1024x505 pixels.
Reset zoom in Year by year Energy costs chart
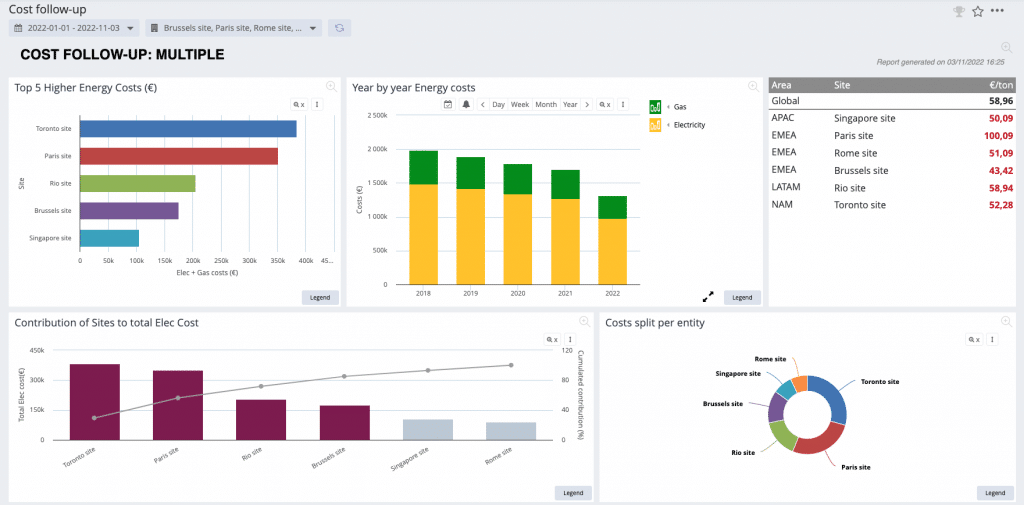pyautogui.click(x=605, y=105)
